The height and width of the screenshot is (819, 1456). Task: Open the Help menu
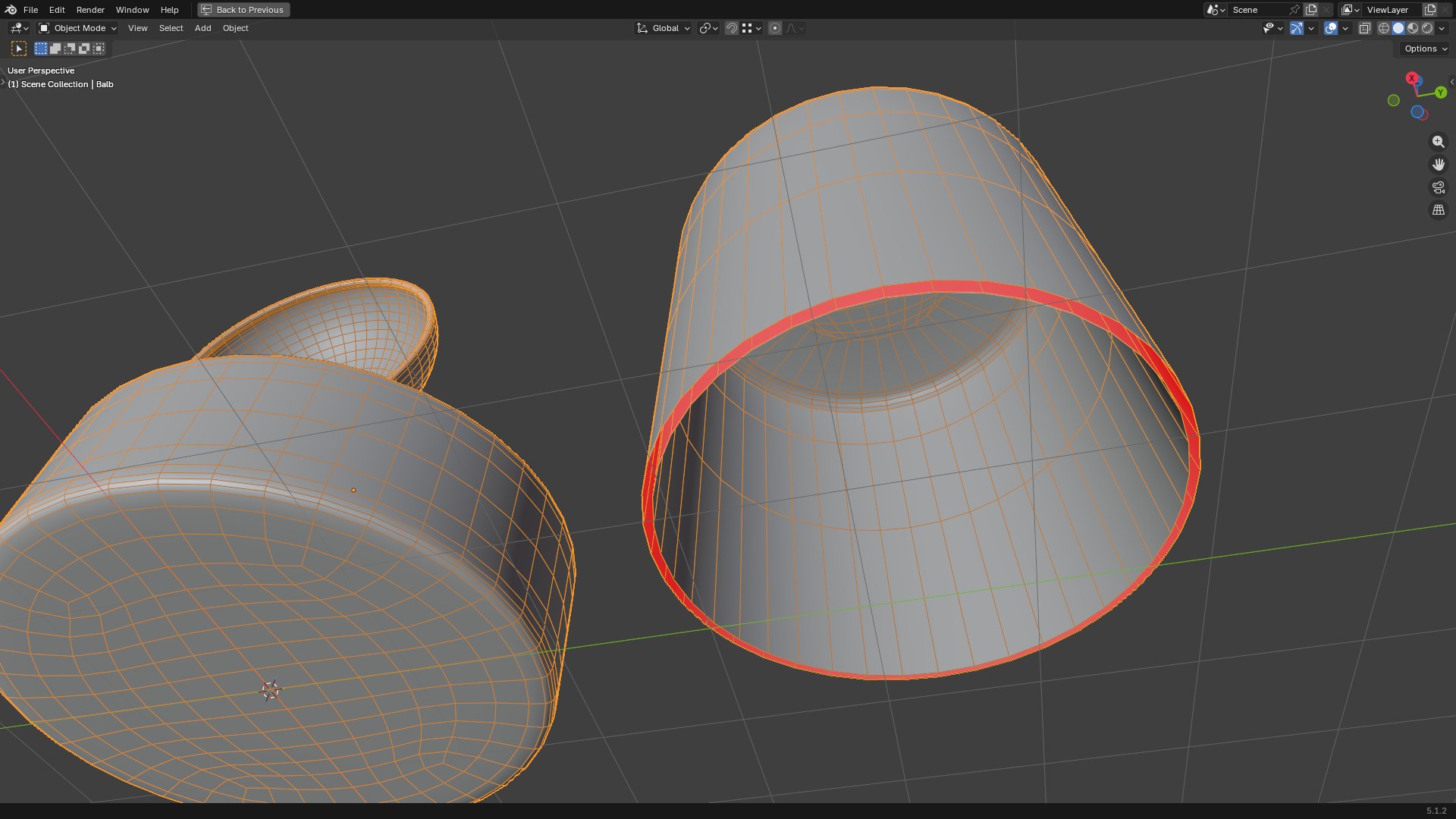(x=169, y=10)
